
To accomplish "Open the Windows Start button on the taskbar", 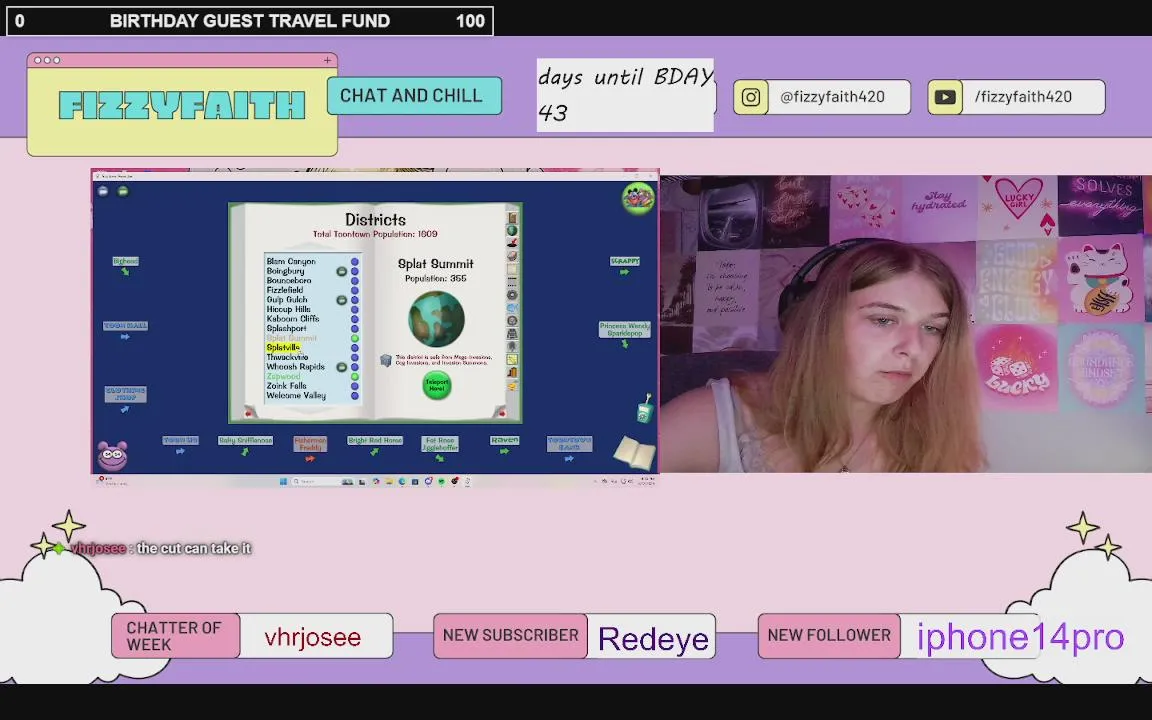I will point(284,481).
